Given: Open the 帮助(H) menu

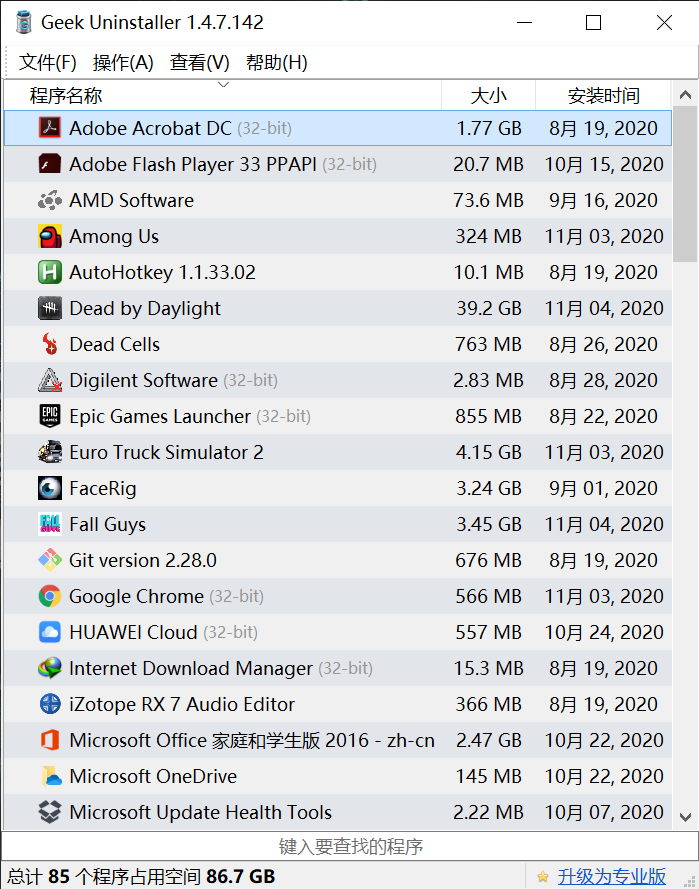Looking at the screenshot, I should point(277,62).
